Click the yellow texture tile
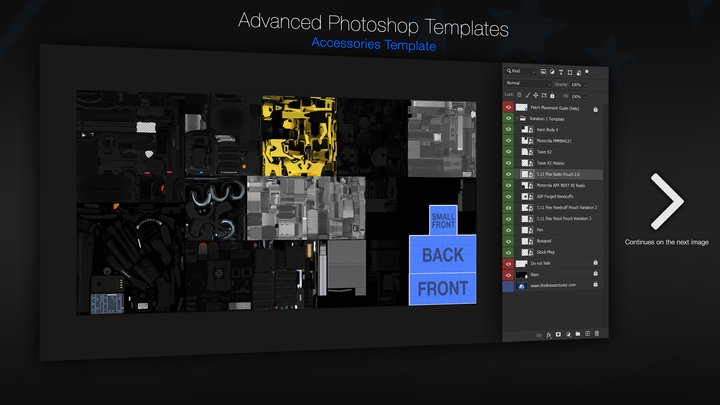The height and width of the screenshot is (405, 720). (x=299, y=135)
